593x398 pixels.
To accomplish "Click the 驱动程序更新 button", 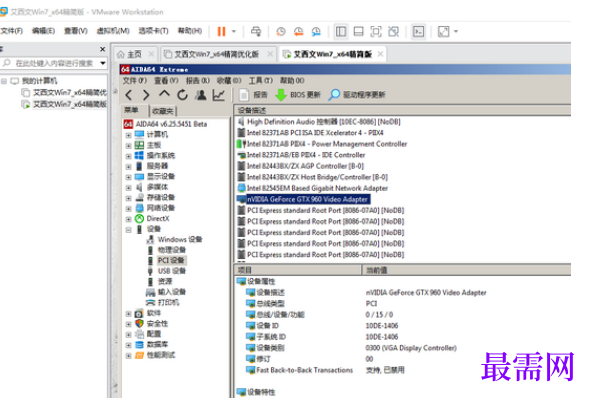I will click(357, 95).
